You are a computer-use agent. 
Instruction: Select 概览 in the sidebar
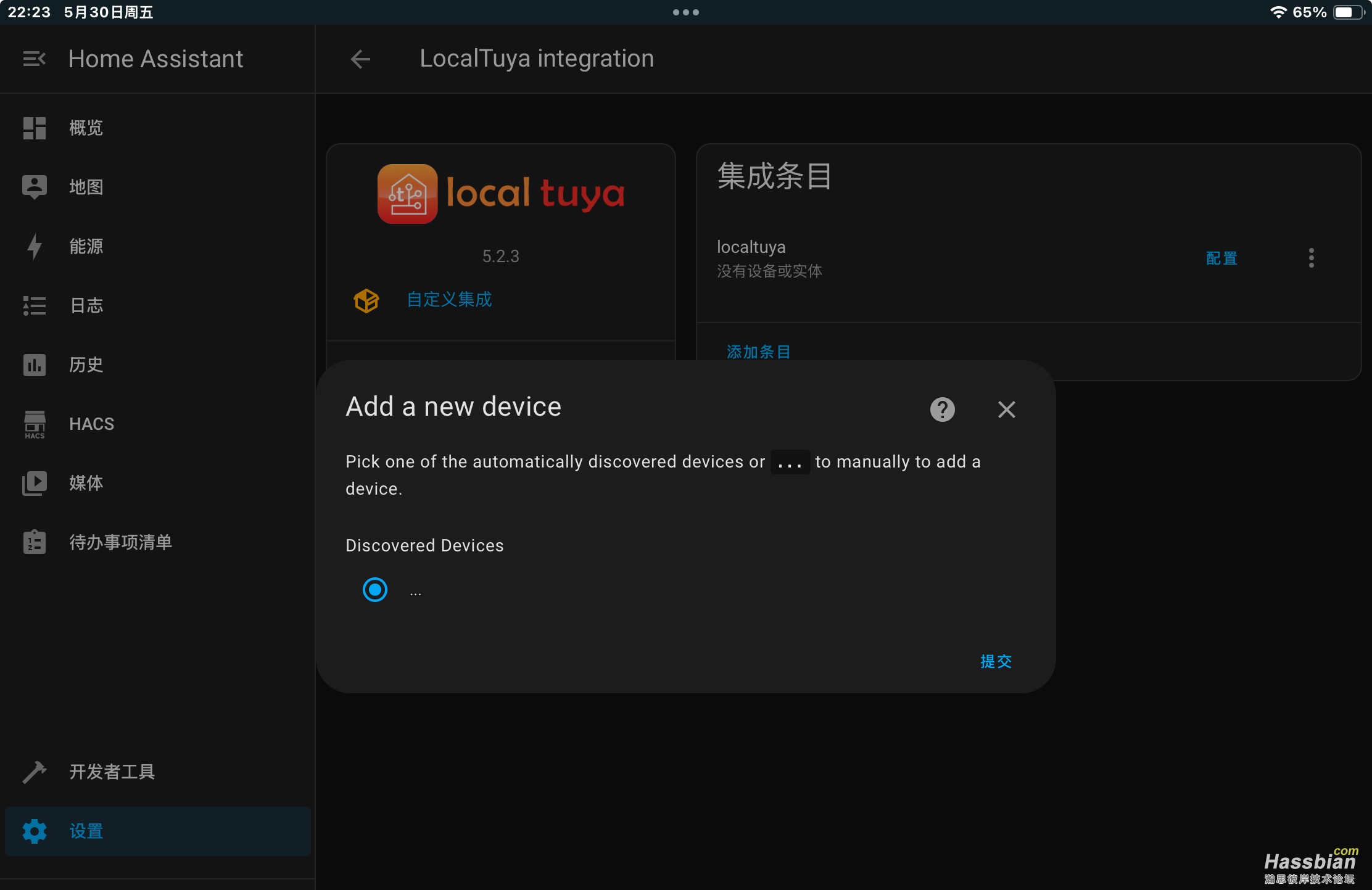[x=157, y=128]
